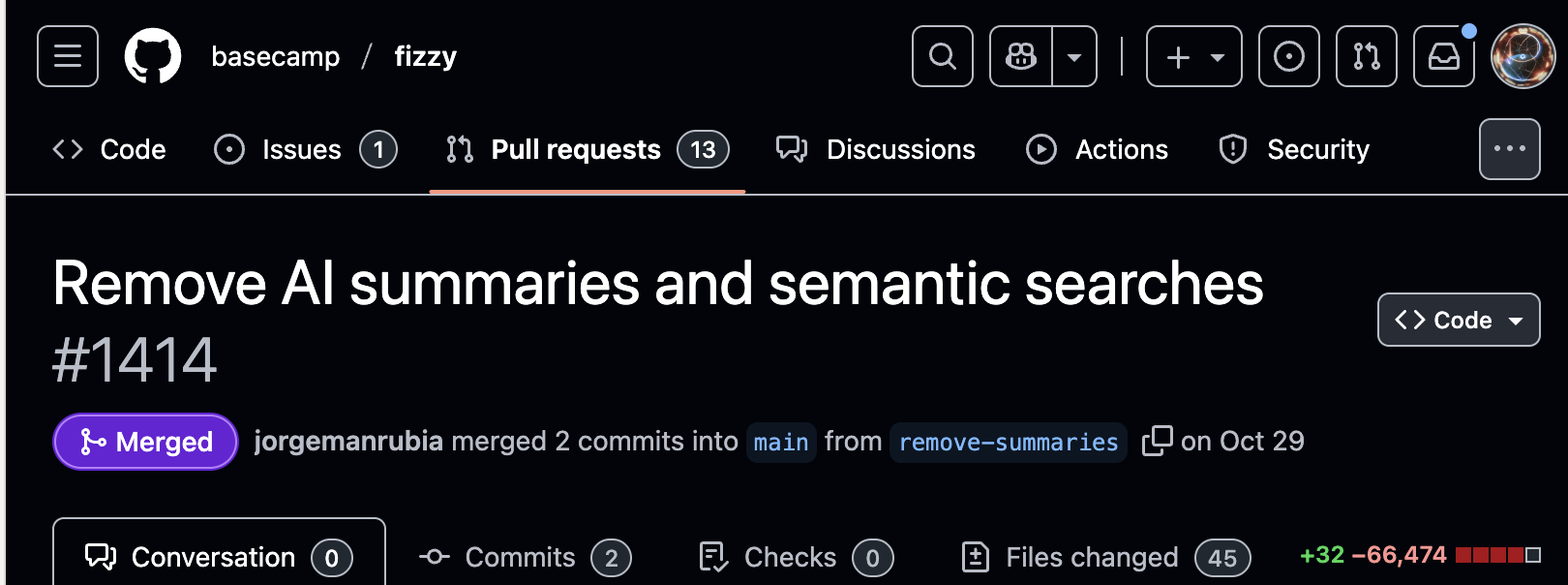Screen dimensions: 1568x585
Task: Click the diff stat color bar
Action: click(1497, 555)
